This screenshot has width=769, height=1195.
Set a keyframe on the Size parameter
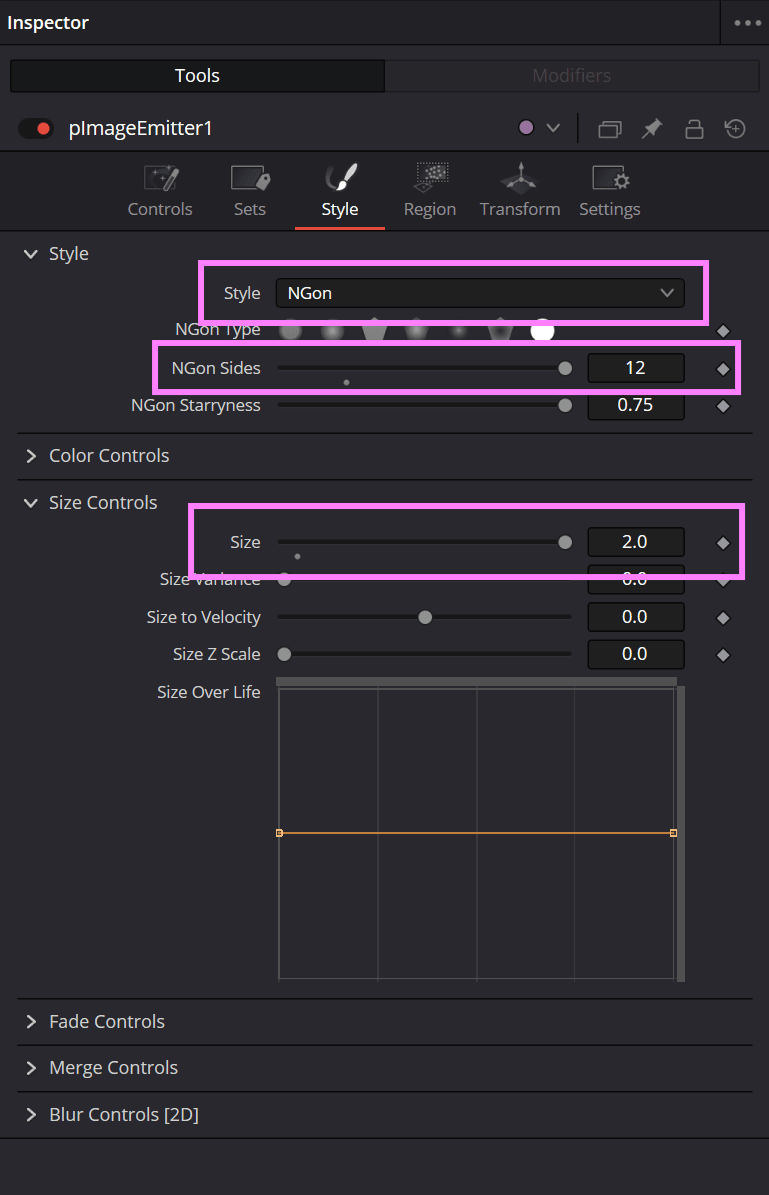(x=722, y=542)
